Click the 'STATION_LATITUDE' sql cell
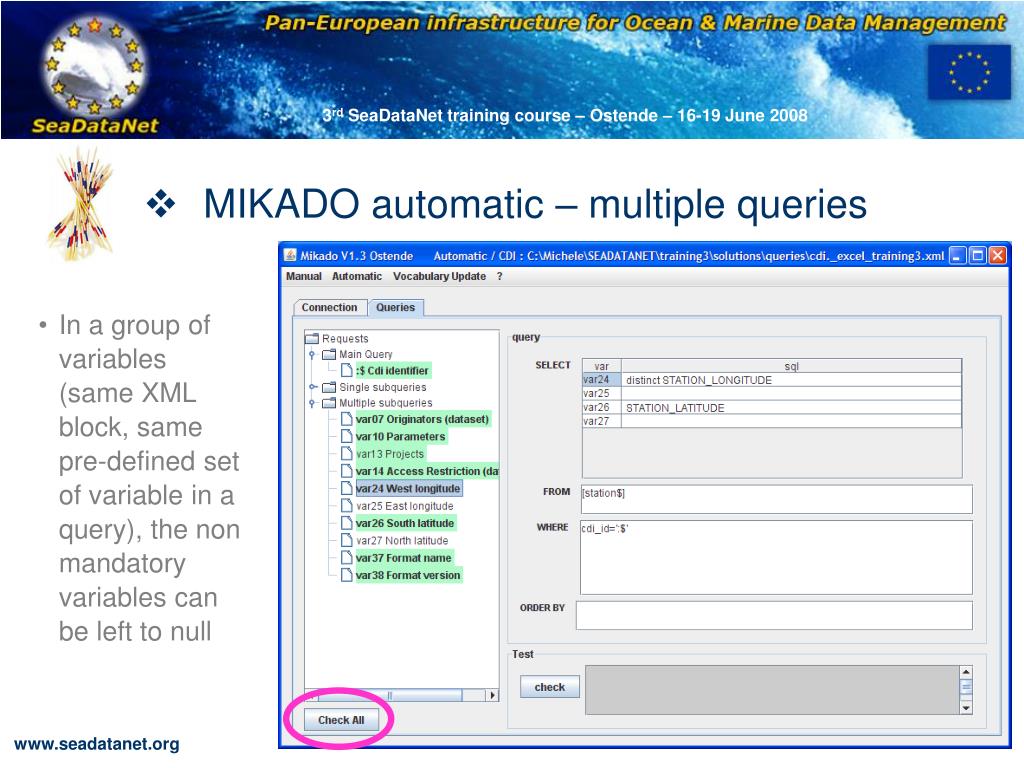Screen dimensions: 1024x768 click(x=791, y=408)
